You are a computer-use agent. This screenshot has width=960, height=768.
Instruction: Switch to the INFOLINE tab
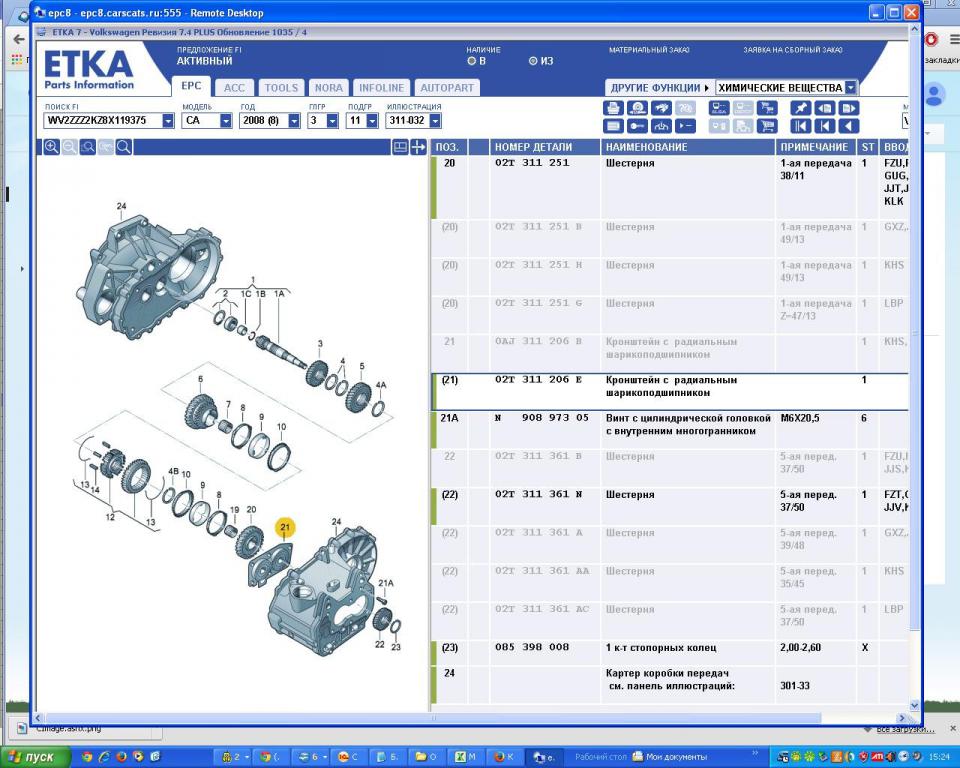tap(381, 88)
